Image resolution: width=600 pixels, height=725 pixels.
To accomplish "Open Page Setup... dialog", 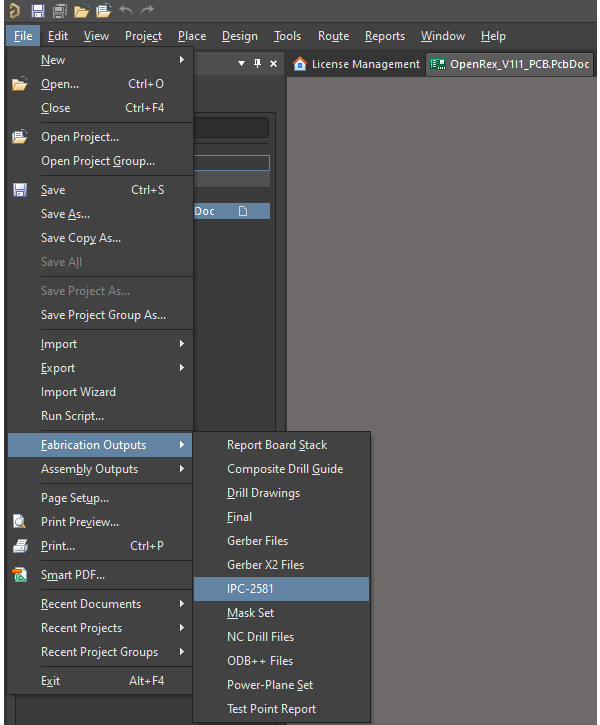I will (x=100, y=498).
